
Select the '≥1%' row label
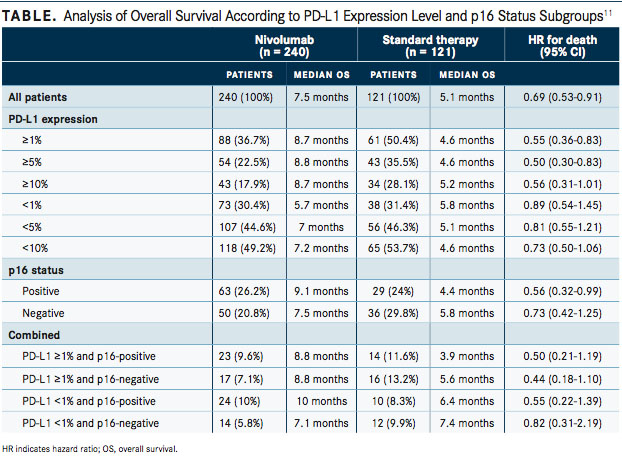pyautogui.click(x=32, y=140)
